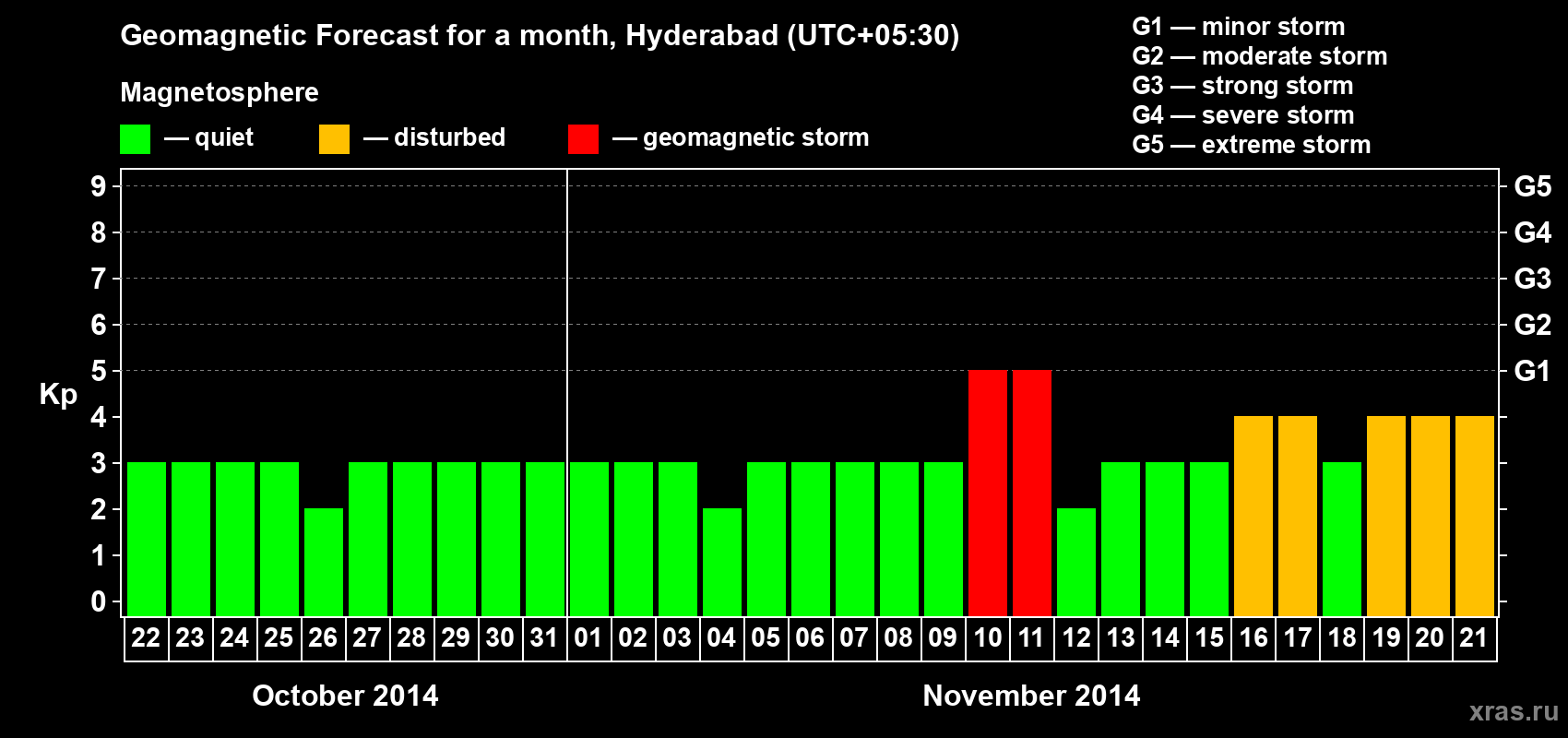Click date label 01 on the axis
The height and width of the screenshot is (738, 1568).
click(x=588, y=637)
